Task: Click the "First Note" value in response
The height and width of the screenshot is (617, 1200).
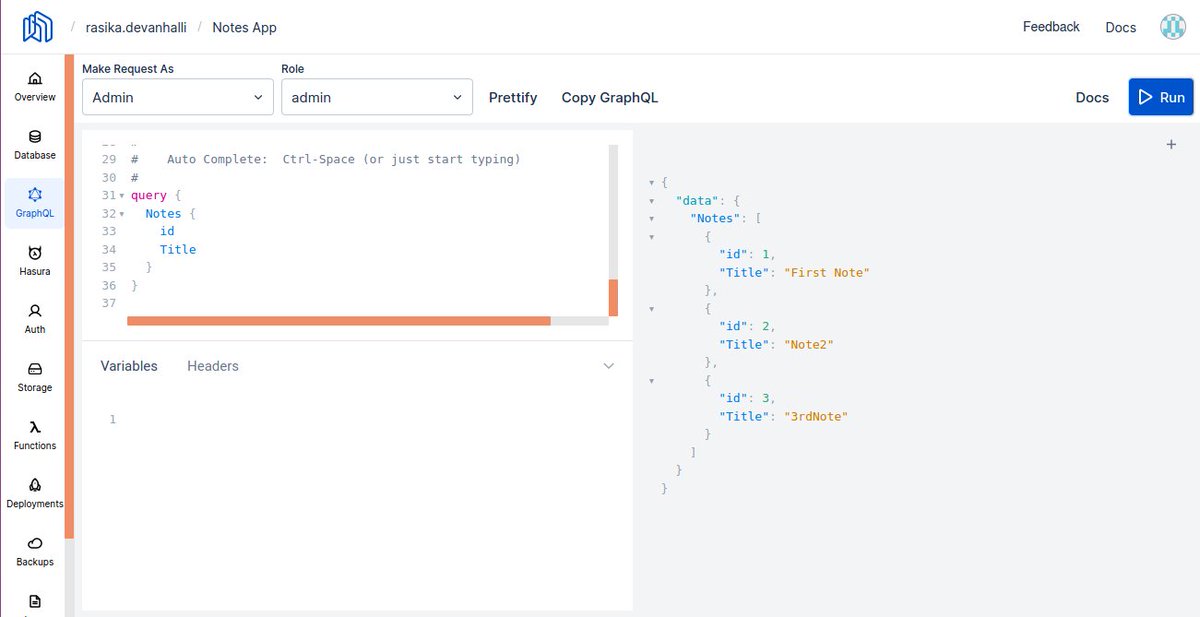Action: click(827, 272)
